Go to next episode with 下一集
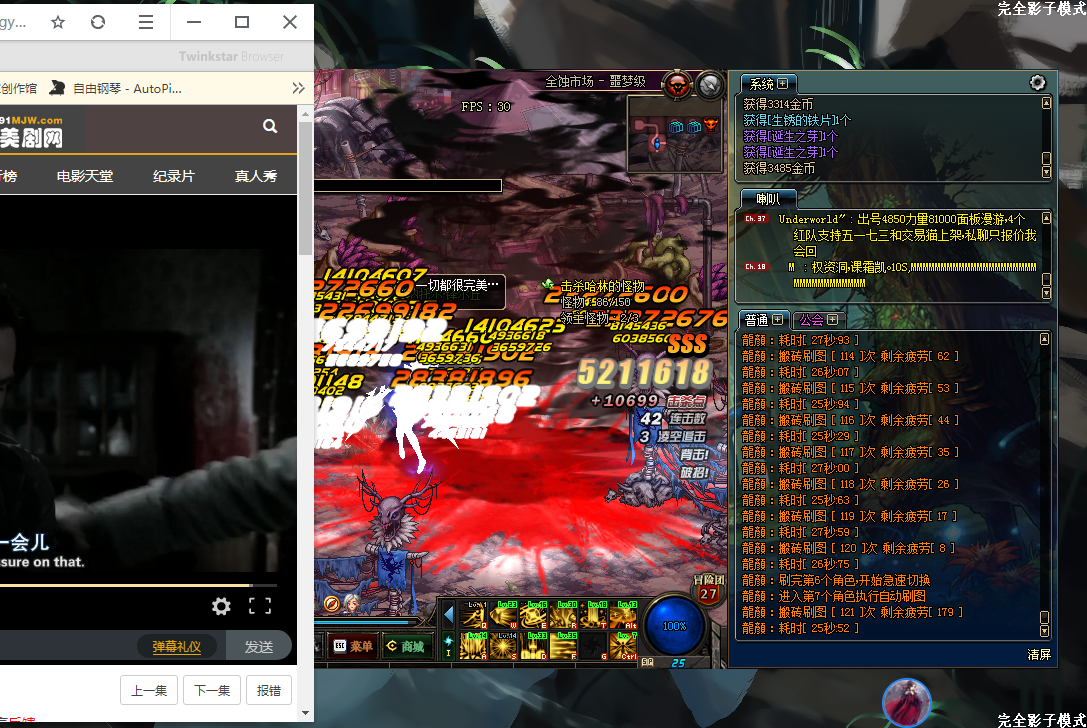Screen dimensions: 1087x728 (212, 691)
